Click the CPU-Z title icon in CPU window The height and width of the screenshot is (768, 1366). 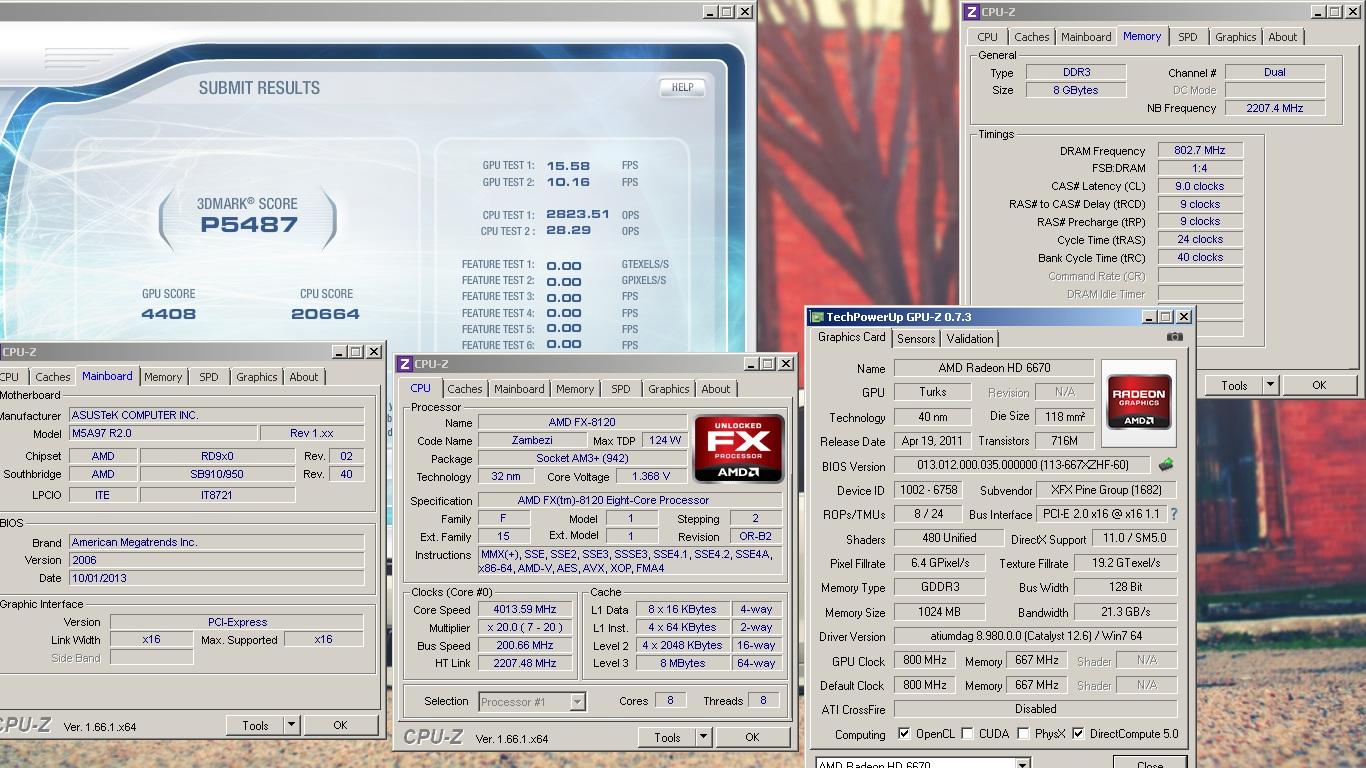[405, 364]
